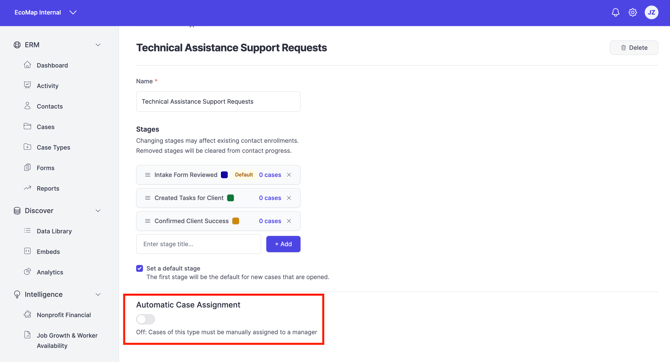Open Forms in sidebar
Viewport: 670px width, 362px height.
tap(45, 168)
